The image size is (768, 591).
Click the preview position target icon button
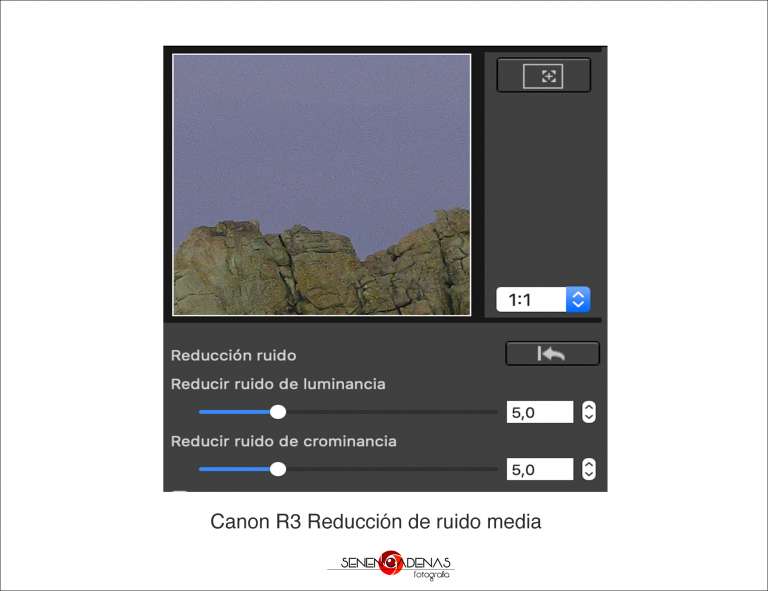click(543, 75)
